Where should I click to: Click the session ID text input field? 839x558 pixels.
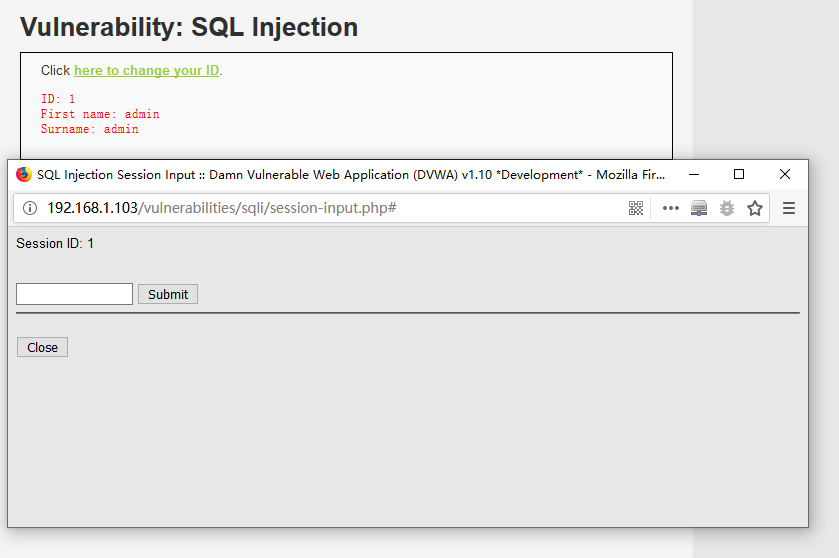click(74, 294)
